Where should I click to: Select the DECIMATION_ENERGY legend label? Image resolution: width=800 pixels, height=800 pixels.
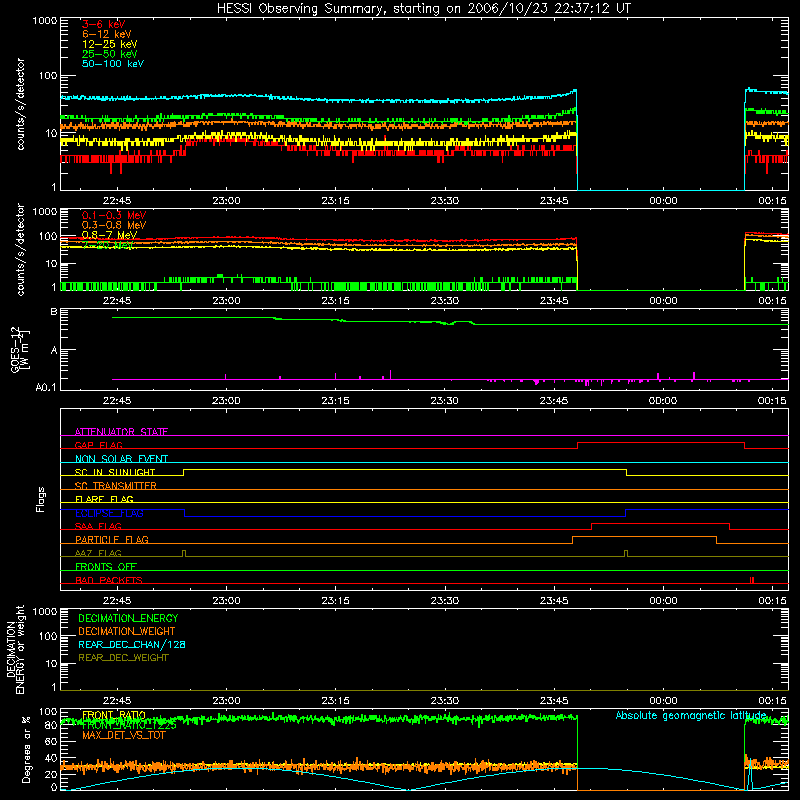[x=128, y=618]
